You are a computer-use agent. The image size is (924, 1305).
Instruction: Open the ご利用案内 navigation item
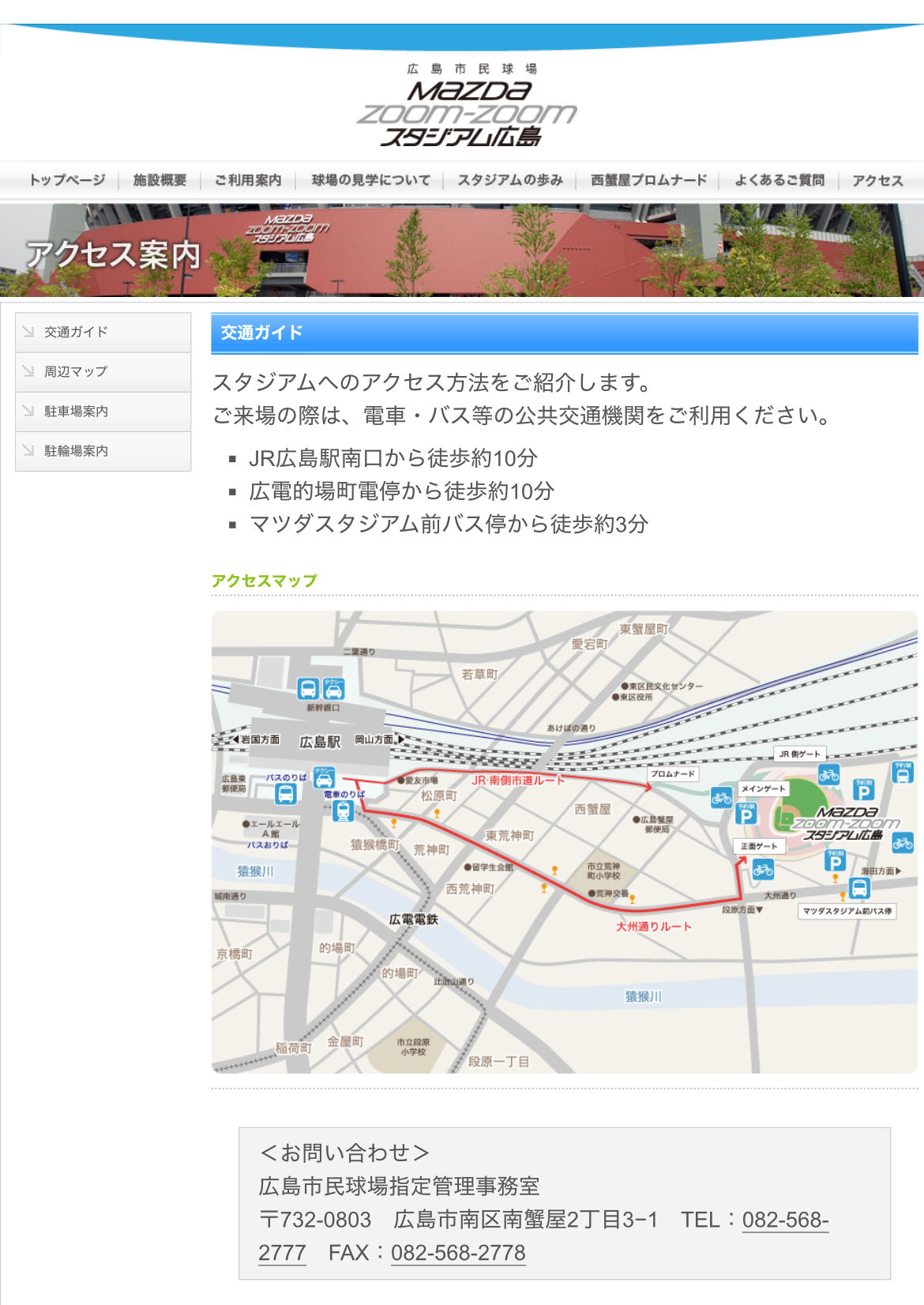click(x=248, y=180)
